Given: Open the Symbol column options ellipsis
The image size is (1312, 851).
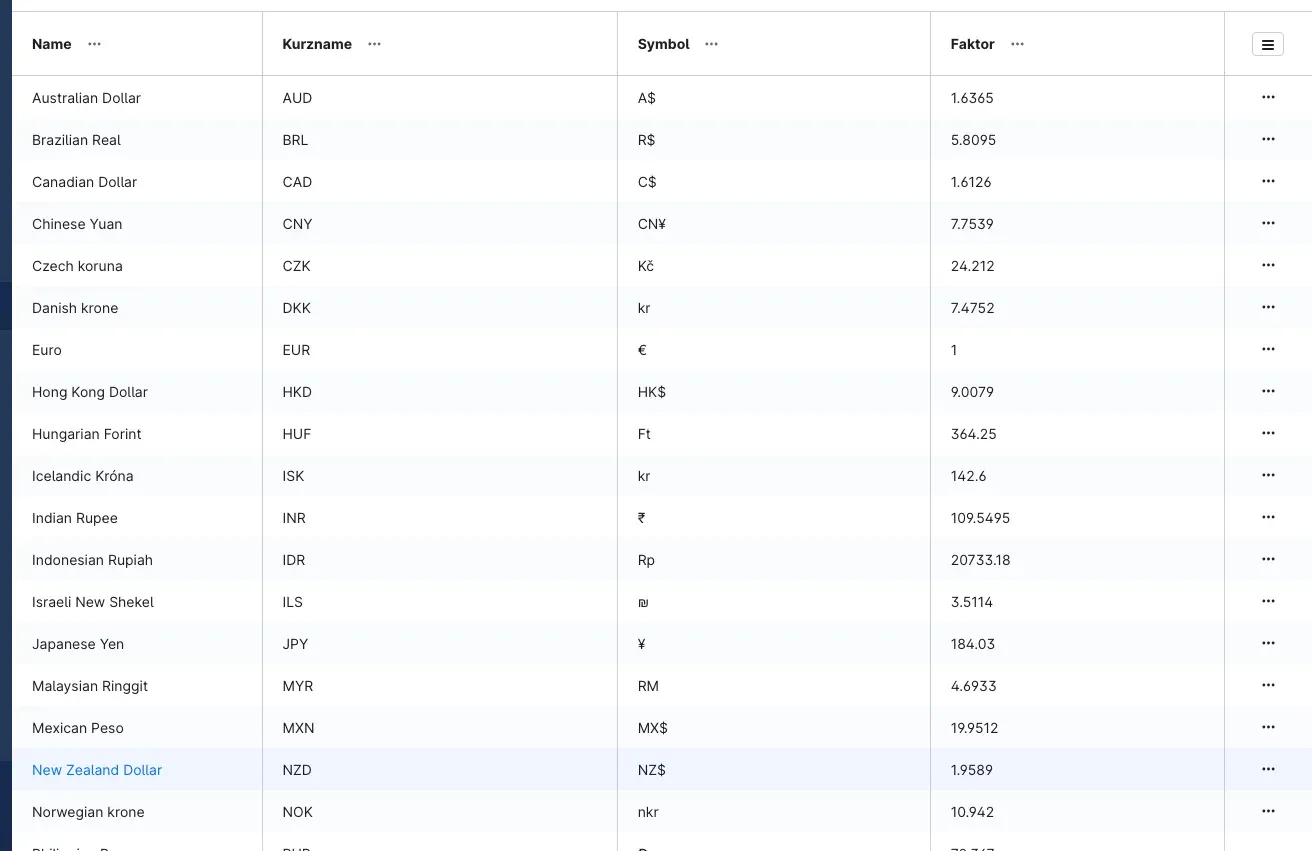Looking at the screenshot, I should click(711, 44).
